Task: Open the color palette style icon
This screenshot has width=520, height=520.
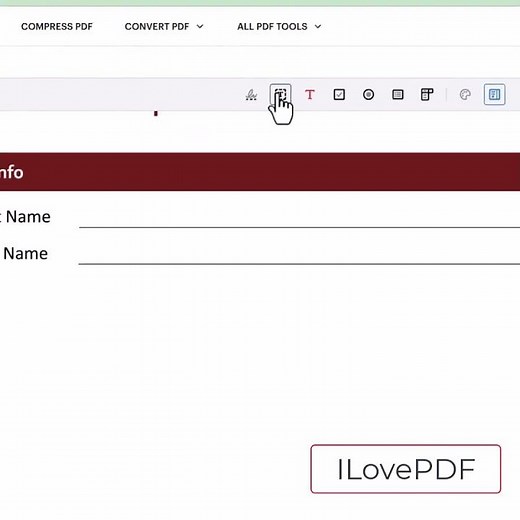Action: click(x=465, y=95)
